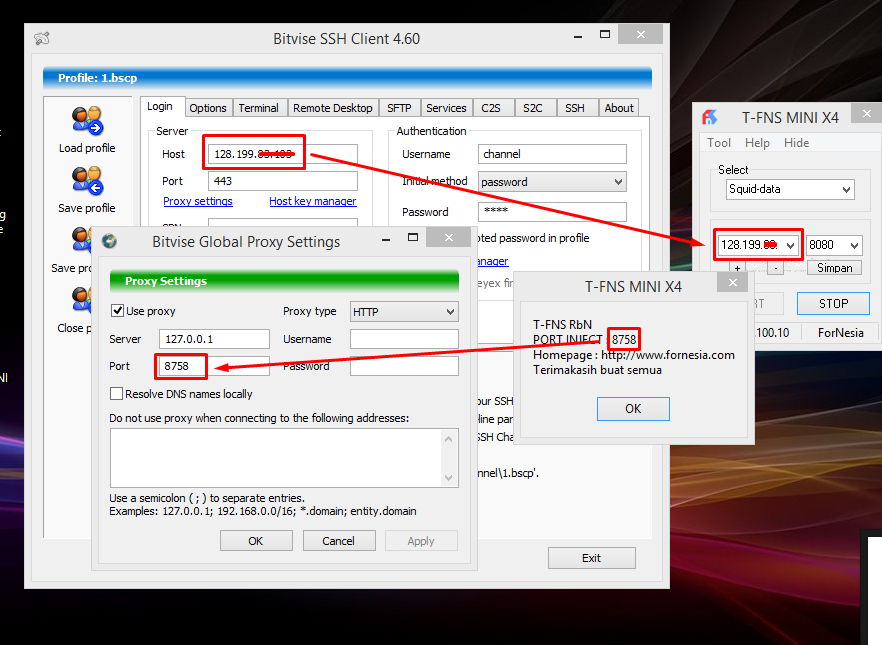Click the Proxy settings link
Image resolution: width=882 pixels, height=645 pixels.
pyautogui.click(x=197, y=201)
